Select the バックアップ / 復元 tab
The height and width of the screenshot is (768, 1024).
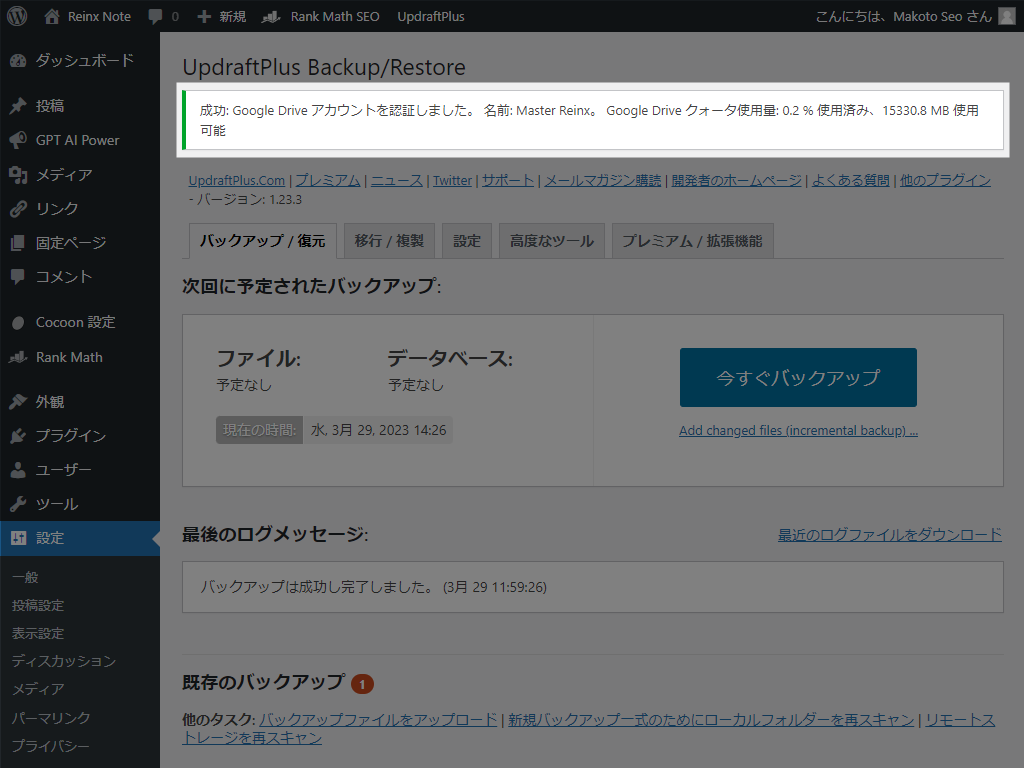(263, 241)
